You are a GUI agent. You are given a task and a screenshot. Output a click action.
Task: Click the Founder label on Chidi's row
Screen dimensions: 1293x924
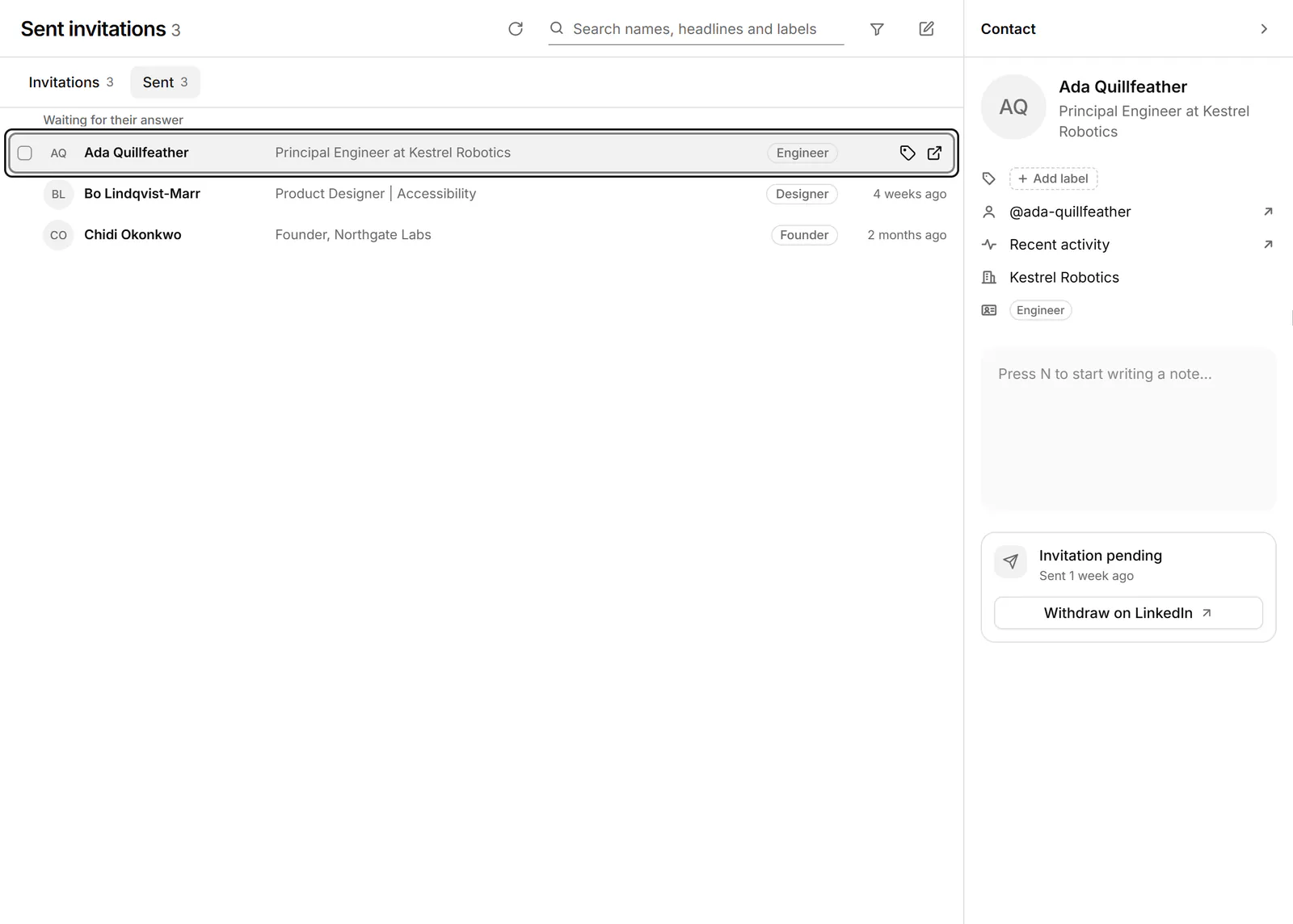coord(804,235)
